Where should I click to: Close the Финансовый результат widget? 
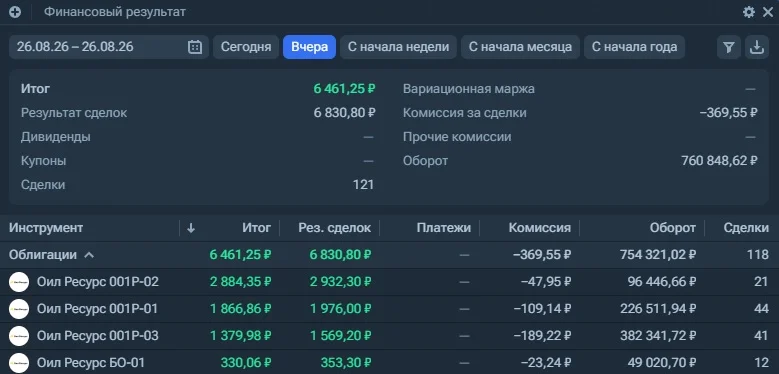pos(768,12)
